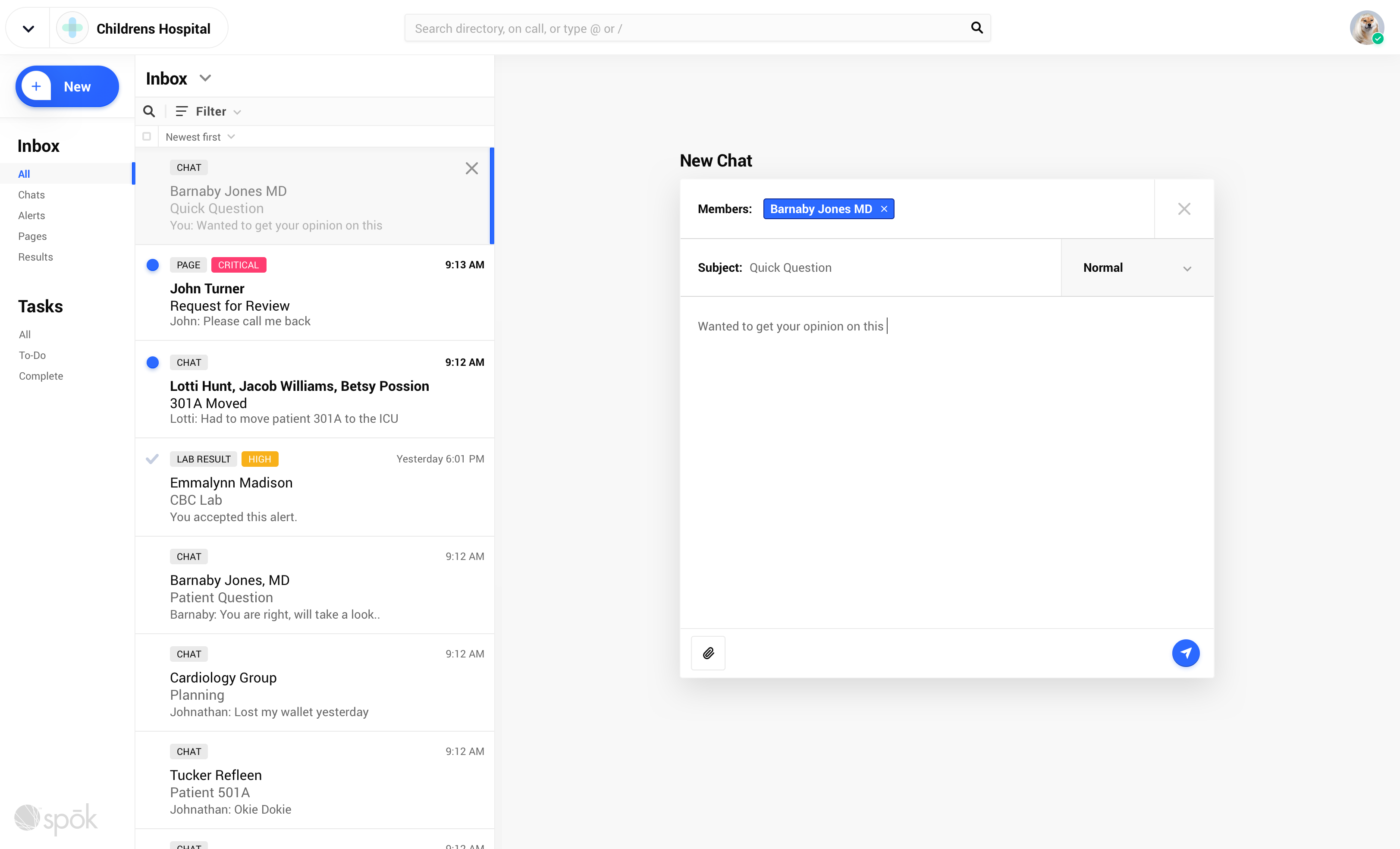
Task: Click the Childrens Hospital name
Action: tap(154, 28)
